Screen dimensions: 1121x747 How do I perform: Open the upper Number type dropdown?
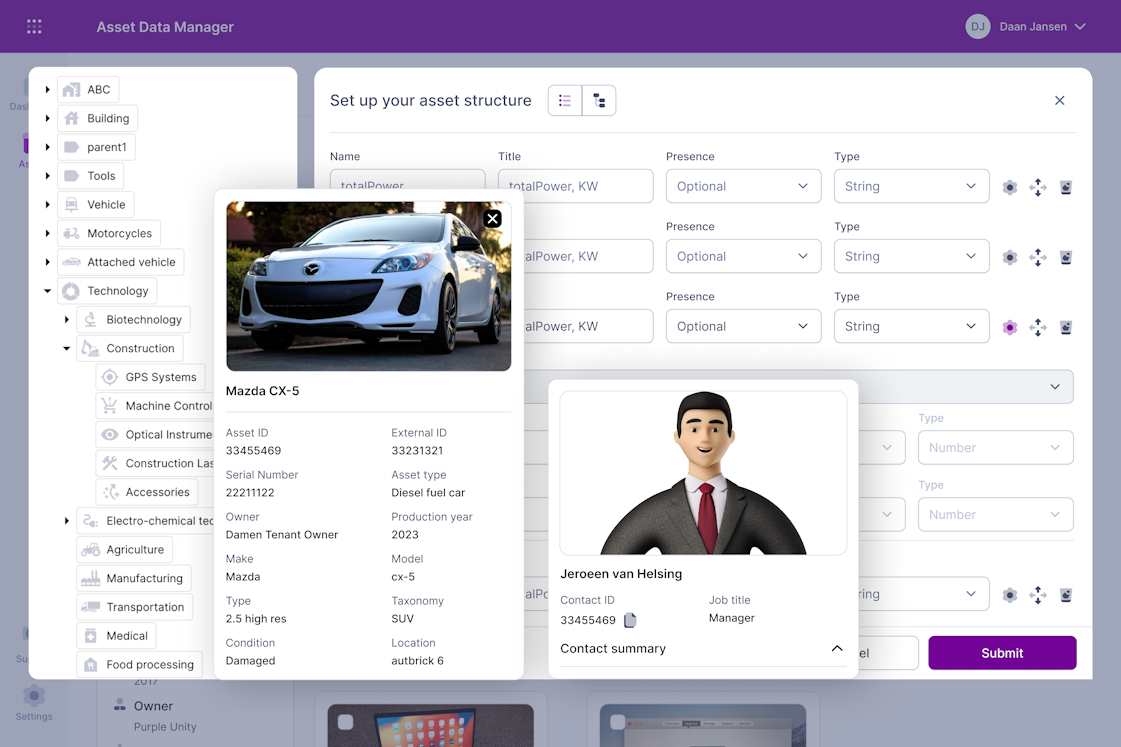click(x=995, y=447)
